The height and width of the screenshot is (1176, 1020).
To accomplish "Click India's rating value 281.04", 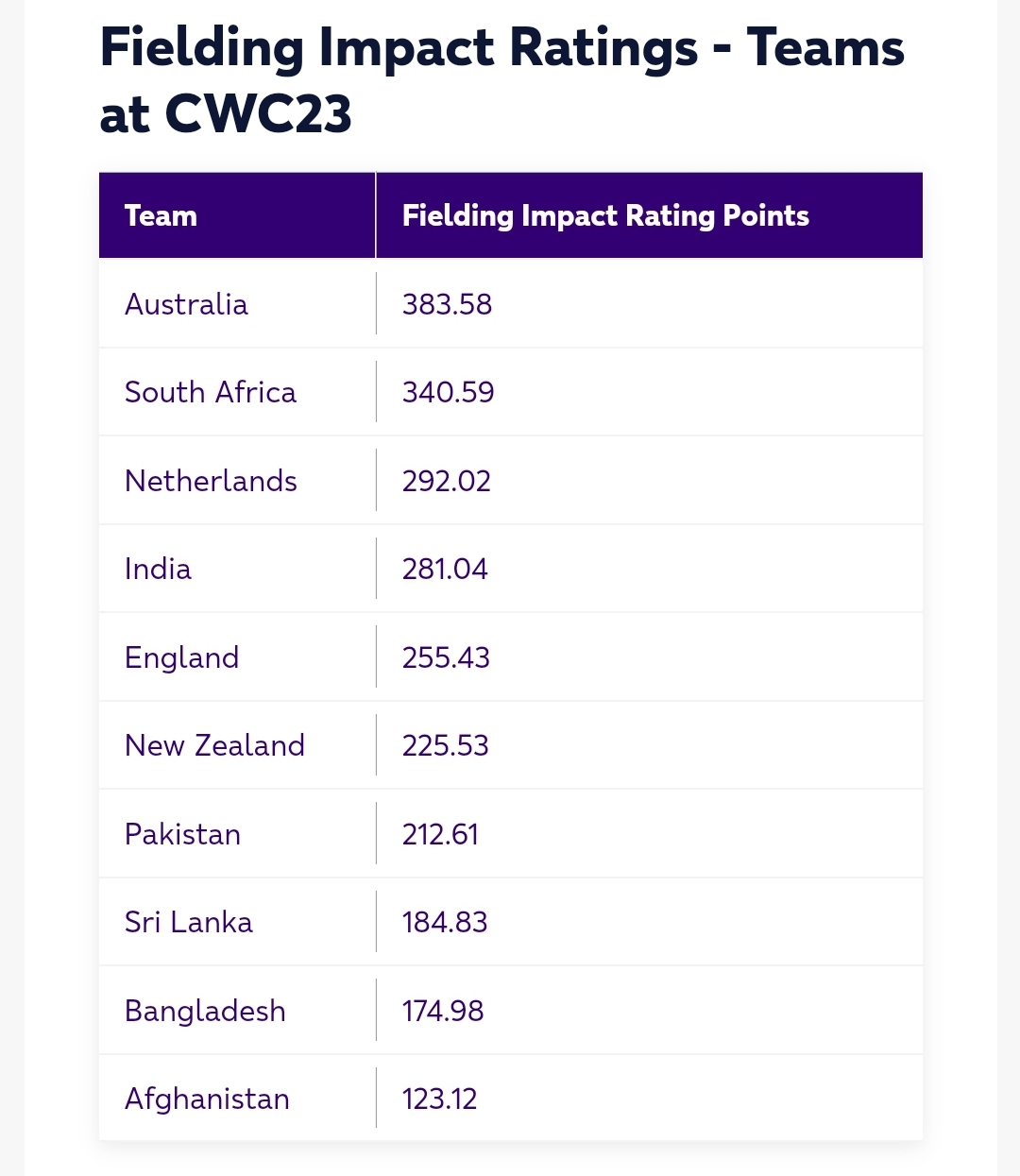I will tap(445, 569).
